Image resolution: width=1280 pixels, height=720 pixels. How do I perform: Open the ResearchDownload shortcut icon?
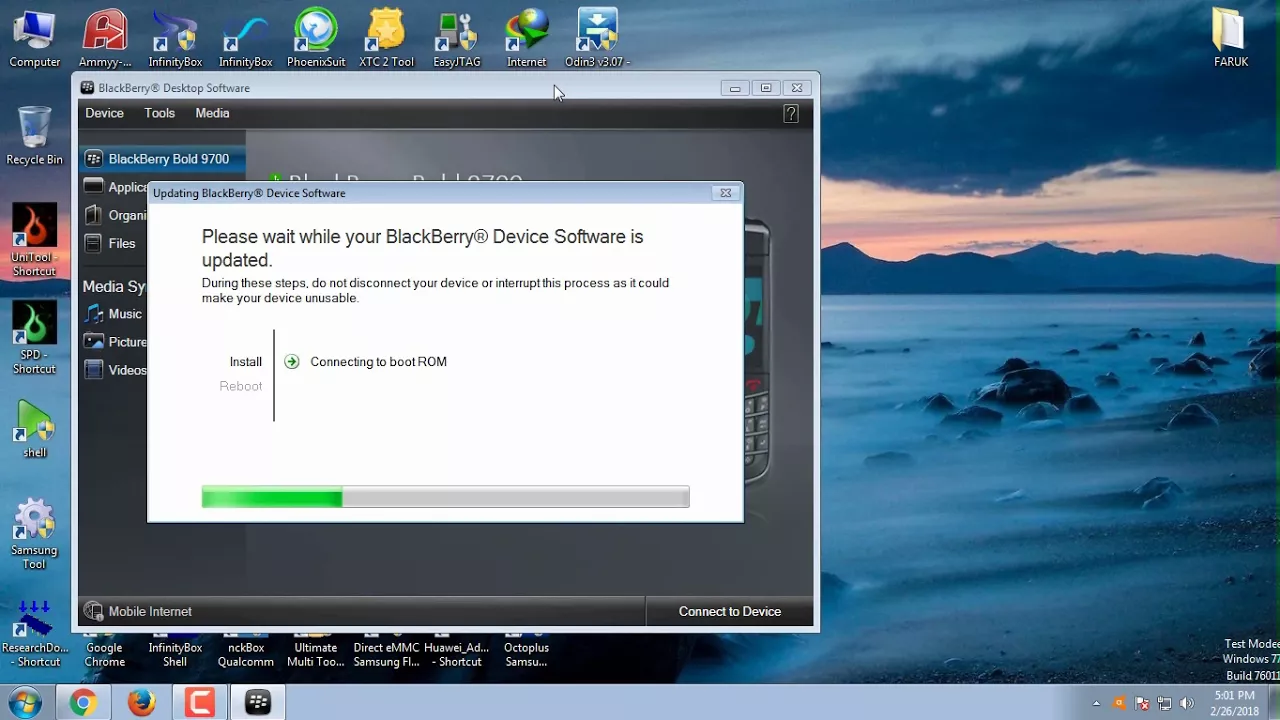point(34,633)
